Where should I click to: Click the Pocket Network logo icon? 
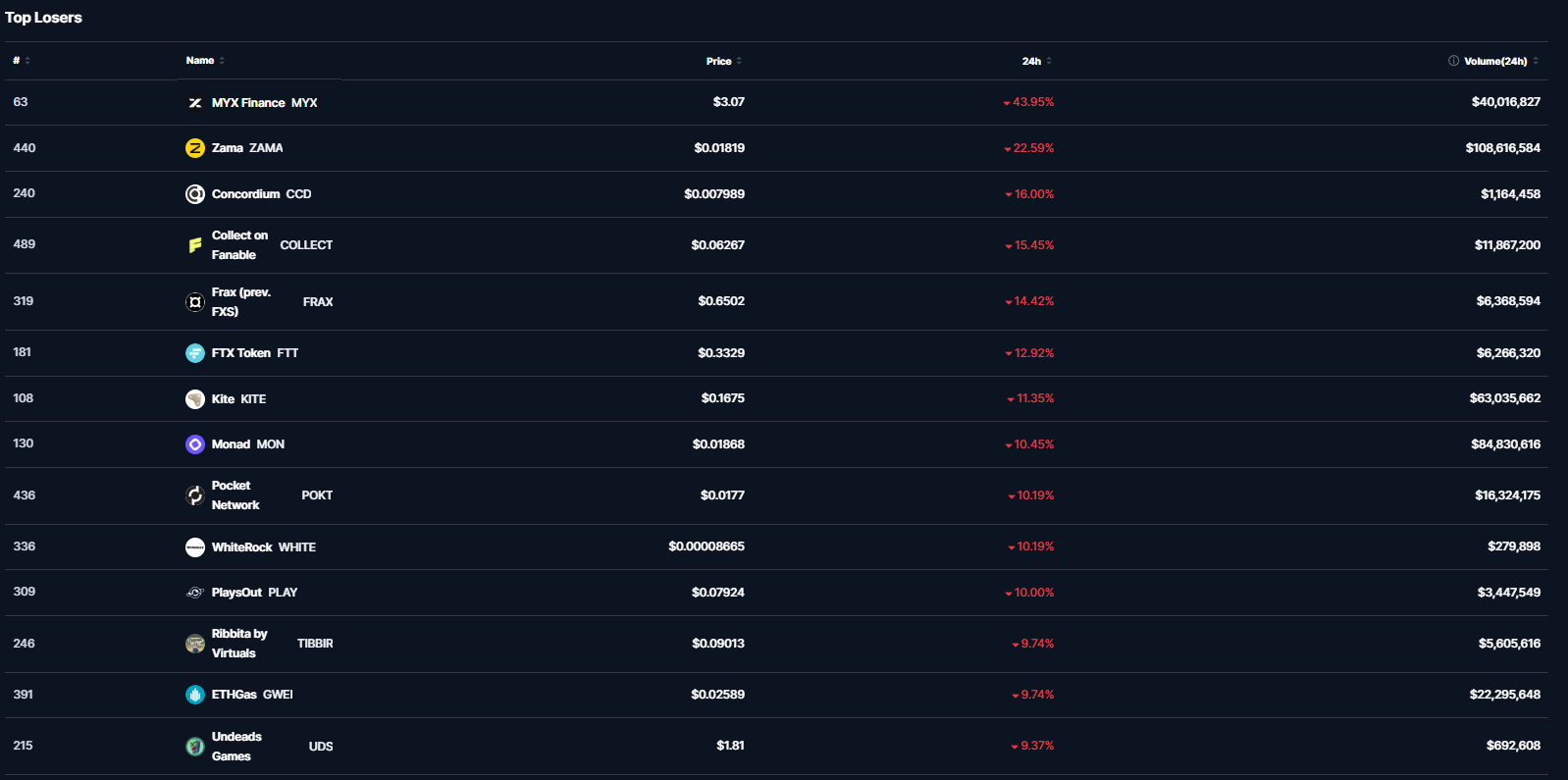coord(195,495)
